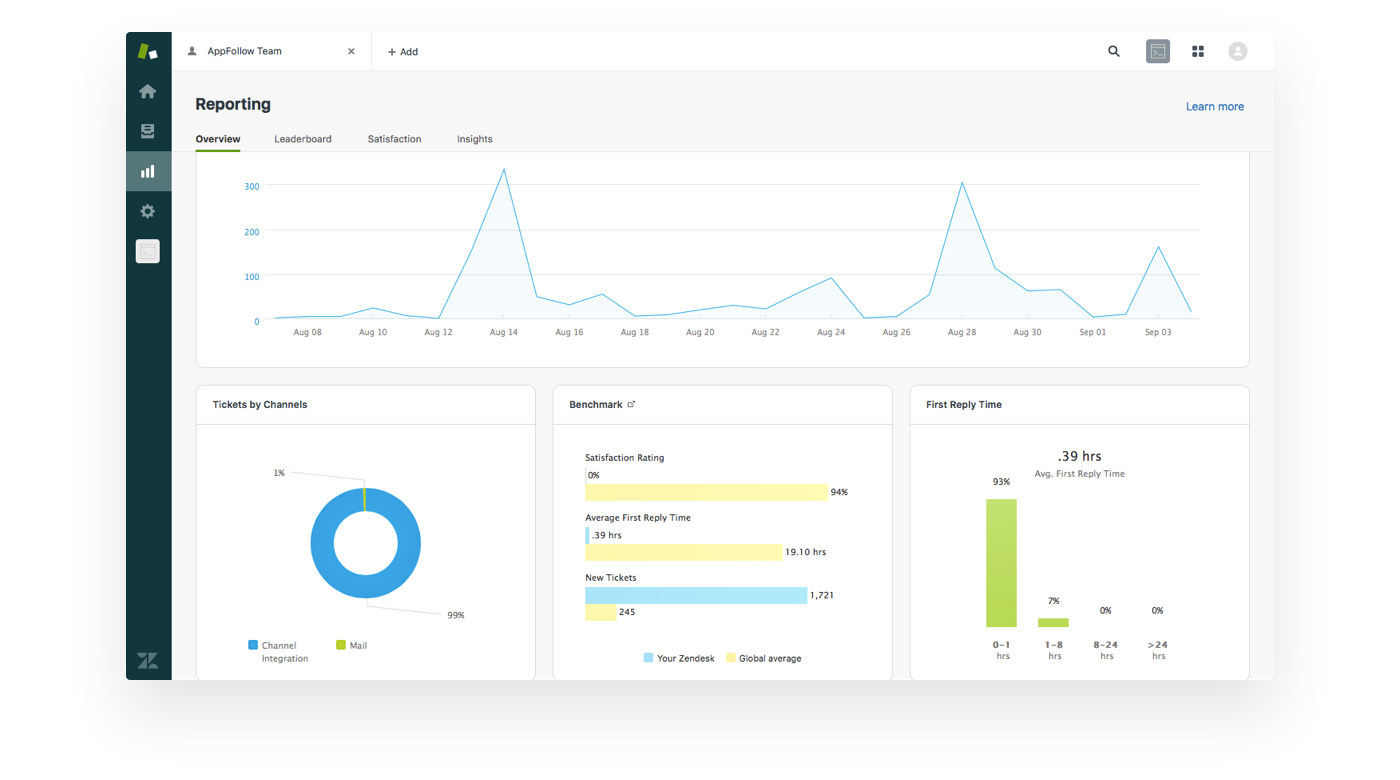Image resolution: width=1400 pixels, height=780 pixels.
Task: Toggle Channel Integration legend swatch
Action: [x=253, y=646]
